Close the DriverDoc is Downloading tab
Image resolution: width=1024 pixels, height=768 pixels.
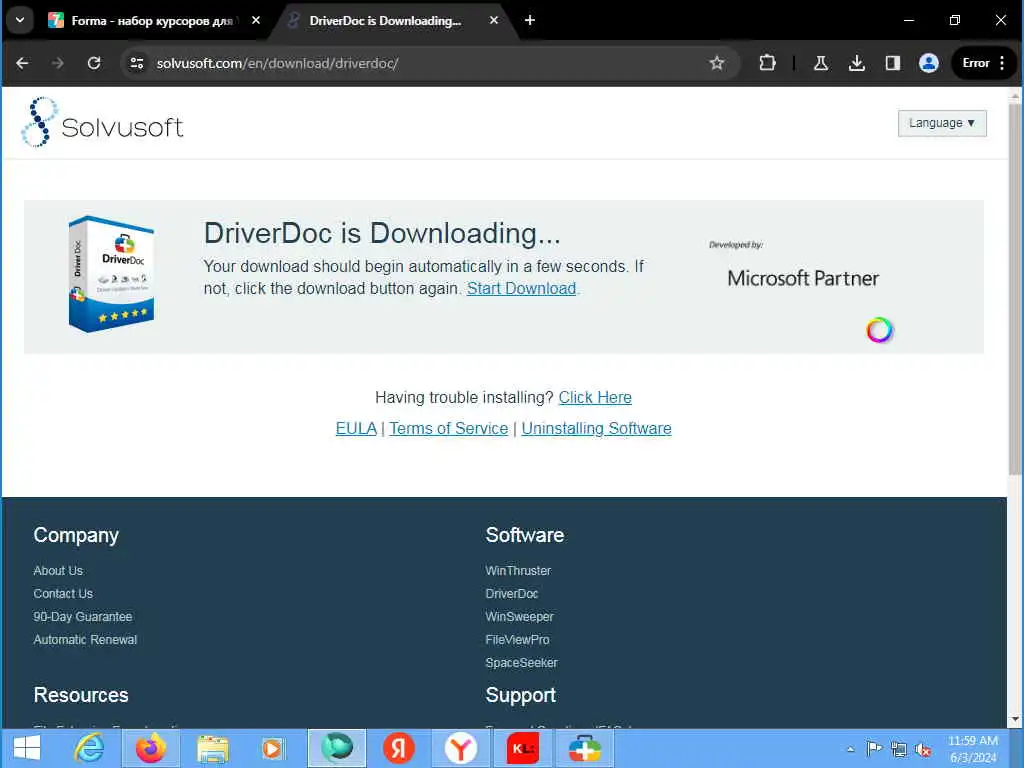point(494,20)
